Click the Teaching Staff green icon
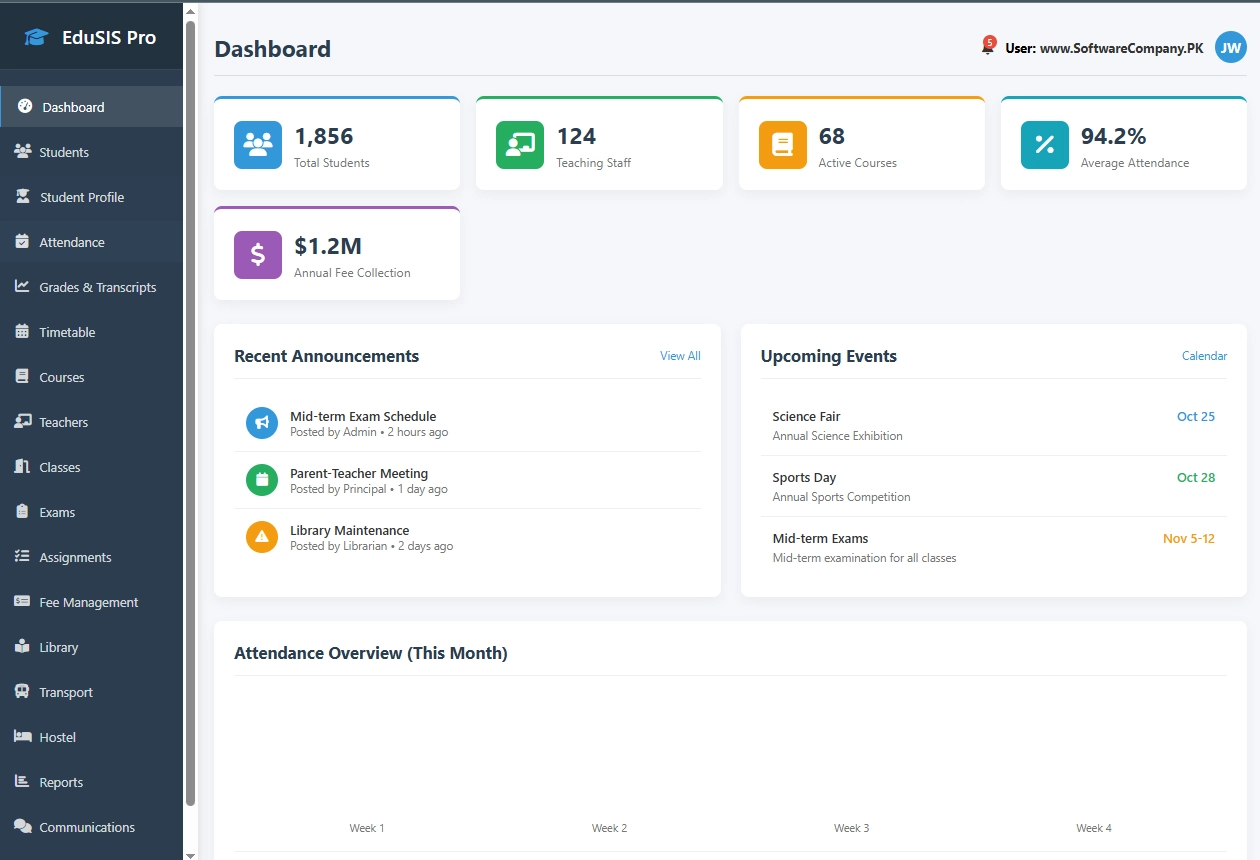This screenshot has height=860, width=1260. pos(520,145)
